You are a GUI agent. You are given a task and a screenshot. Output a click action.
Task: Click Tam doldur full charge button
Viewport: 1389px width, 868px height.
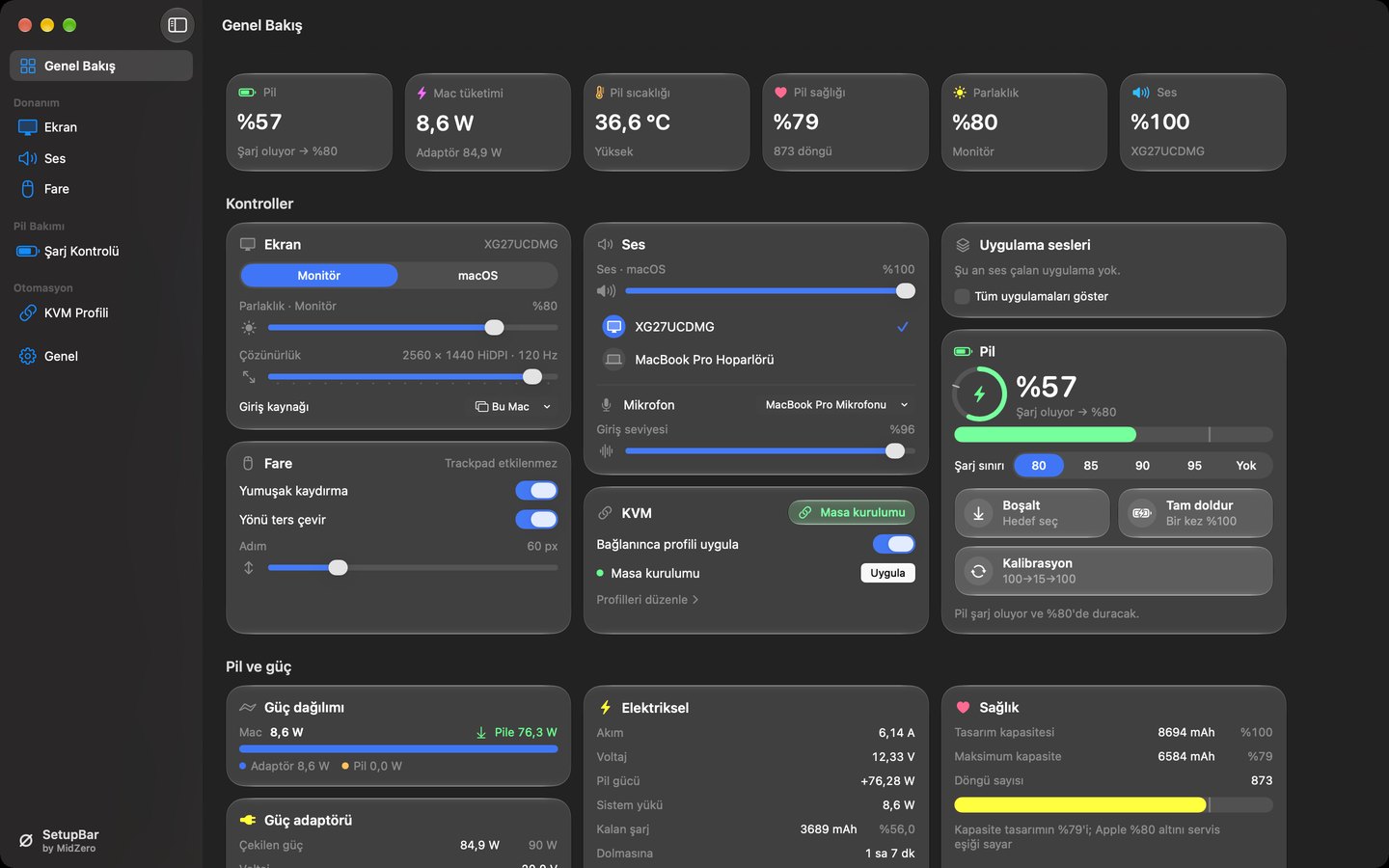[x=1195, y=513]
